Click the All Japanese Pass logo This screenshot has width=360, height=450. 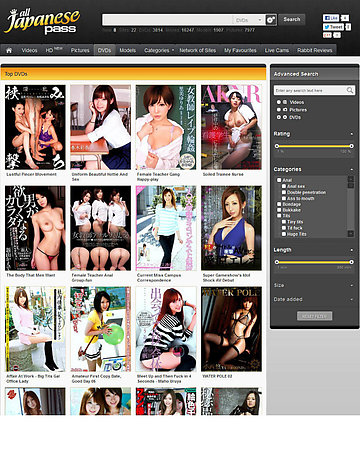(42, 22)
